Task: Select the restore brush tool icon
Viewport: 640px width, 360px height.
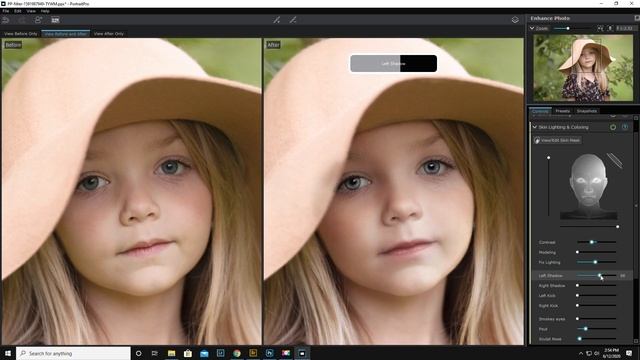Action: click(293, 20)
